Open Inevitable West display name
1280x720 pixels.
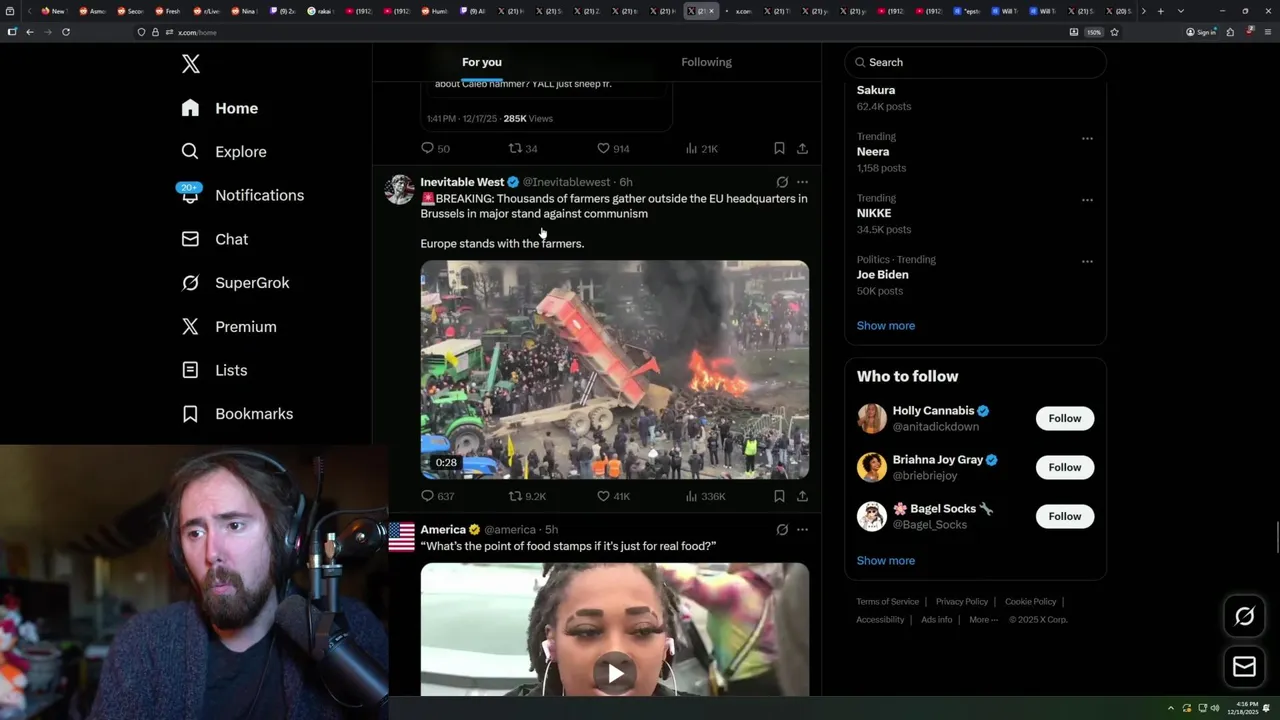coord(462,182)
